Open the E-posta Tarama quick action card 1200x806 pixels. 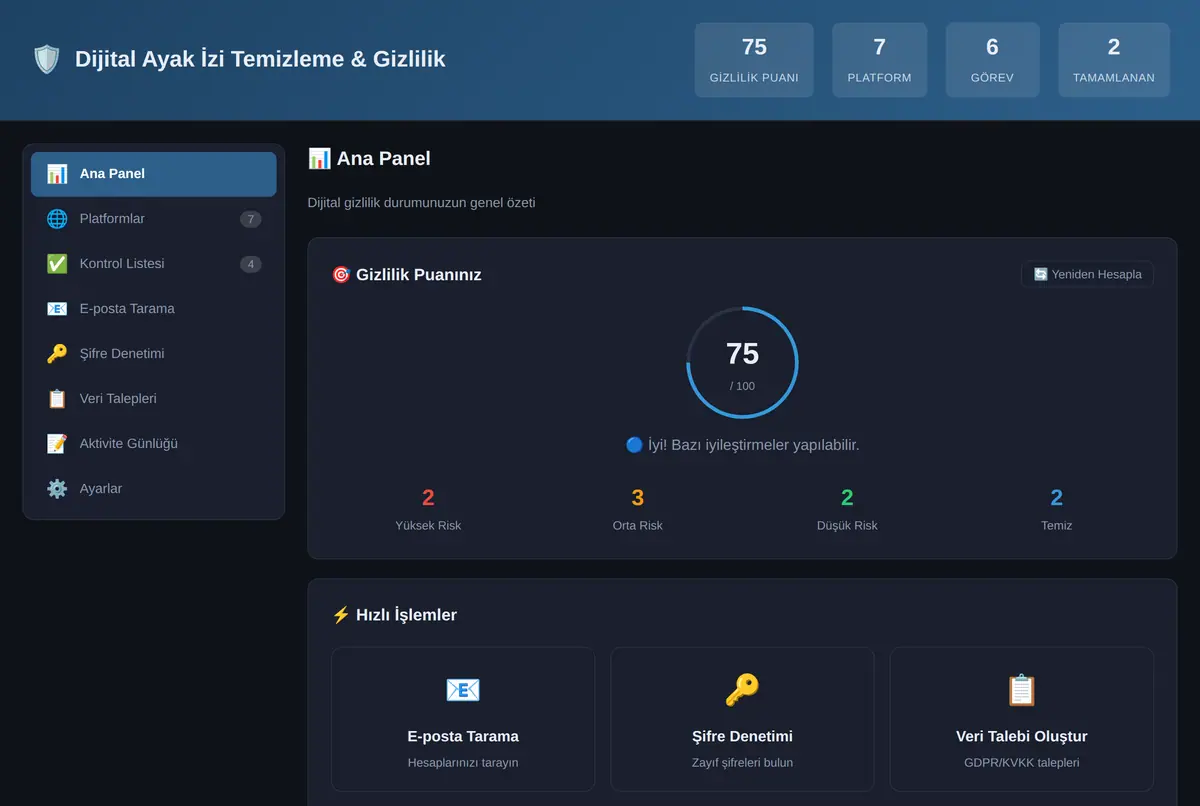point(463,719)
